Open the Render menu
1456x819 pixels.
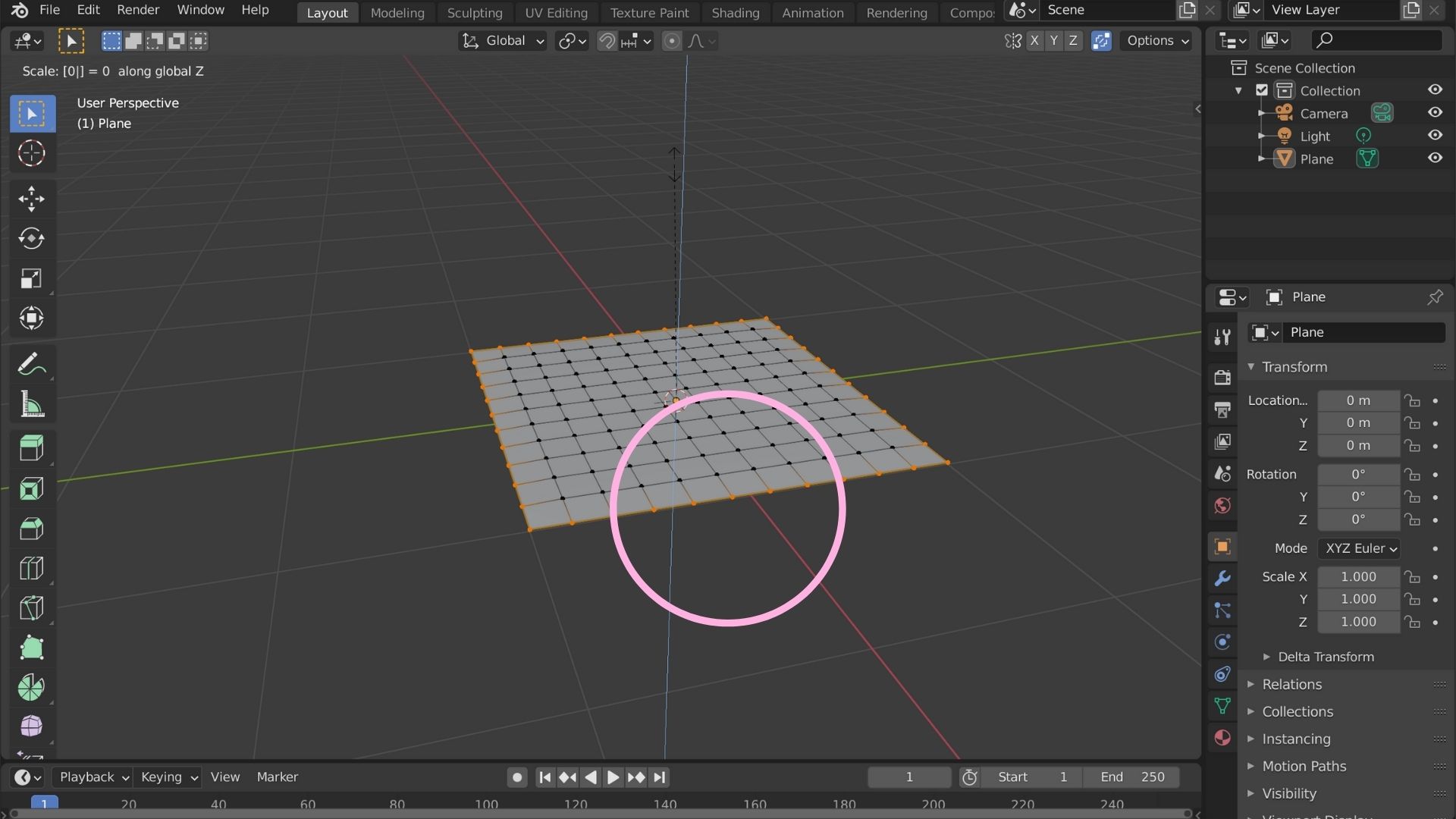(x=137, y=11)
